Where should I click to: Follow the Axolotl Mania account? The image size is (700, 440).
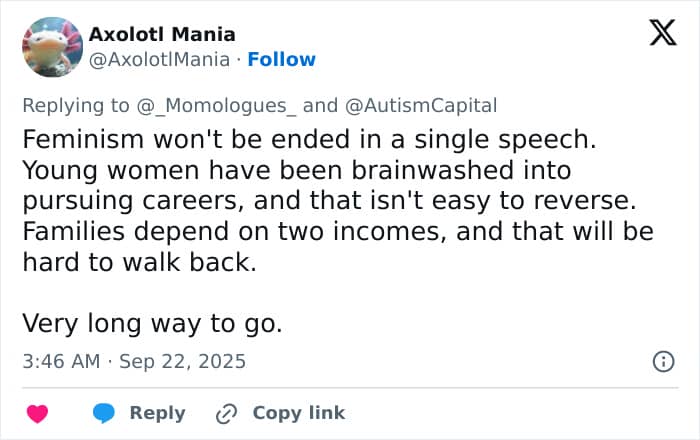281,59
